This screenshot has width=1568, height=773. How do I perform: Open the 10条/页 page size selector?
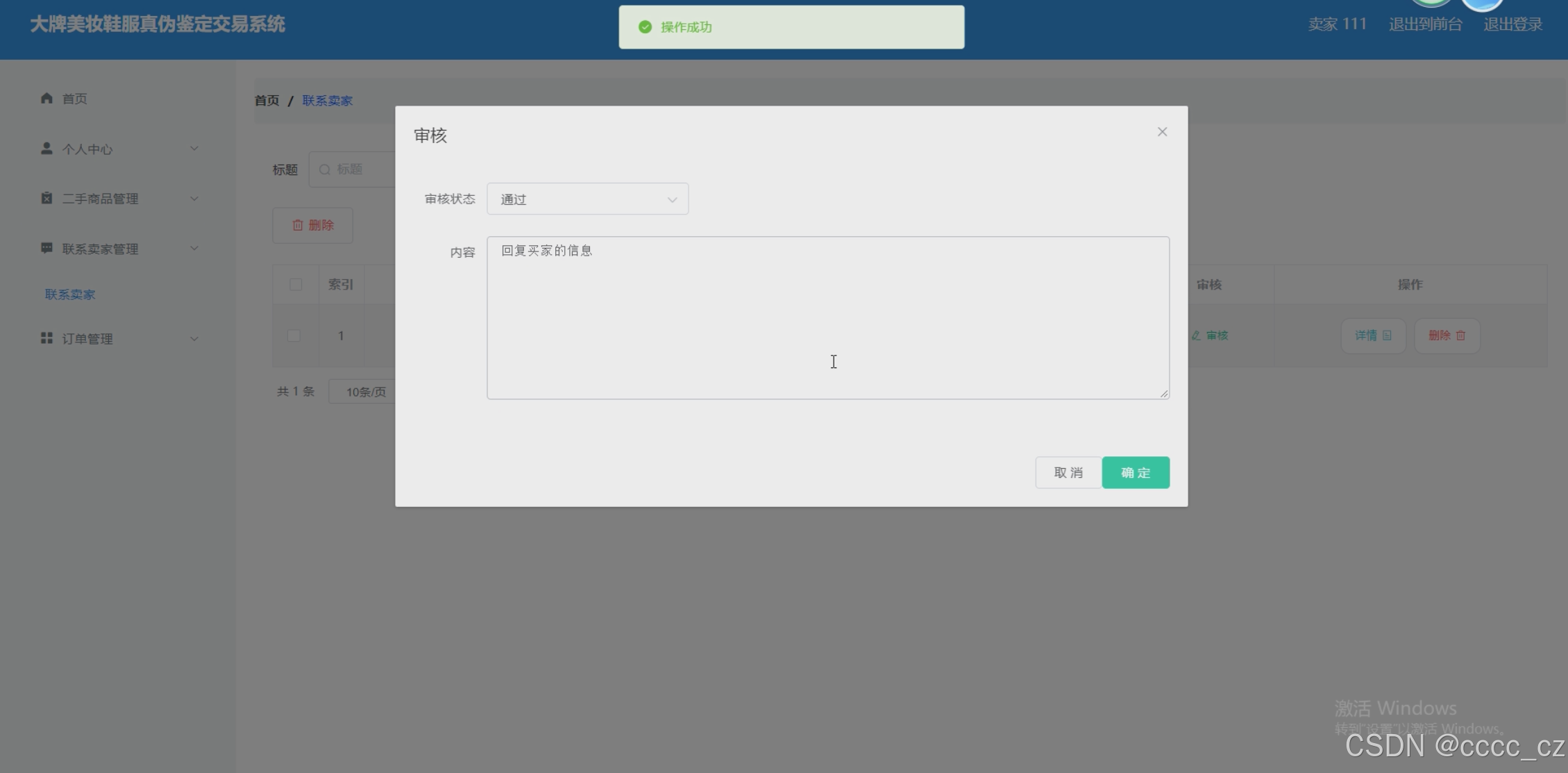click(x=365, y=392)
